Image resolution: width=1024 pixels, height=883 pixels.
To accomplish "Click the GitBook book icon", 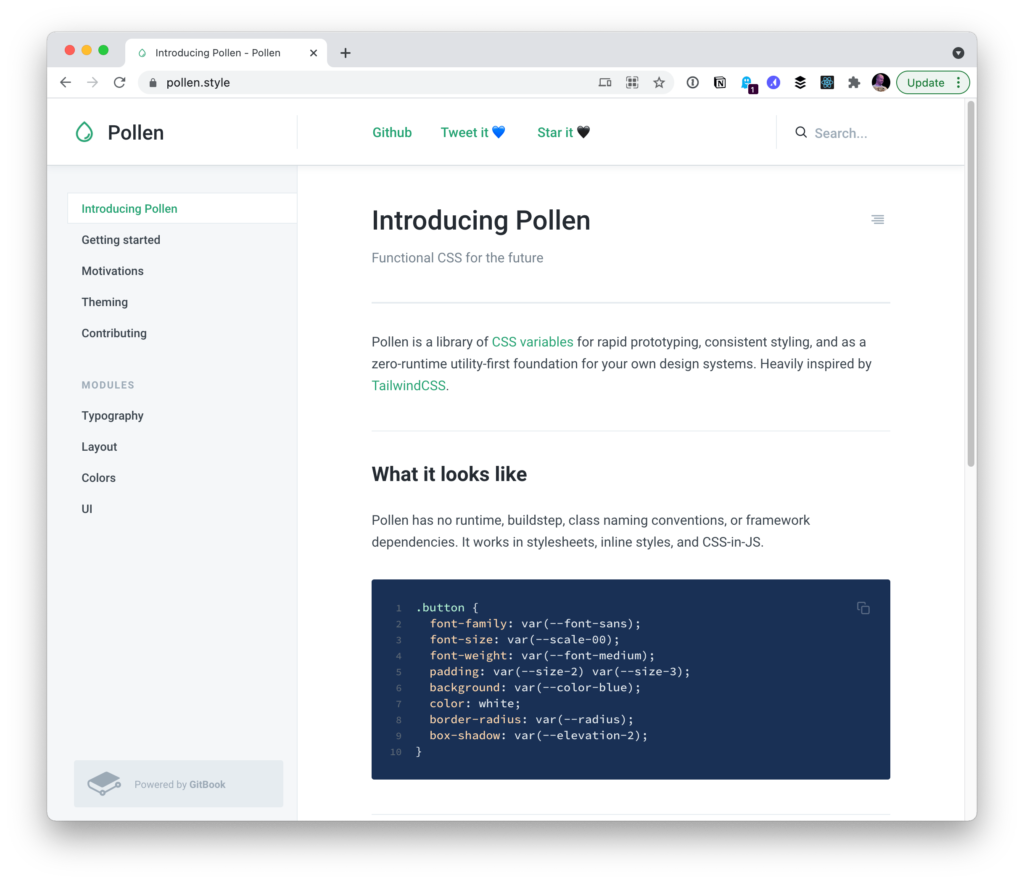I will (x=104, y=783).
